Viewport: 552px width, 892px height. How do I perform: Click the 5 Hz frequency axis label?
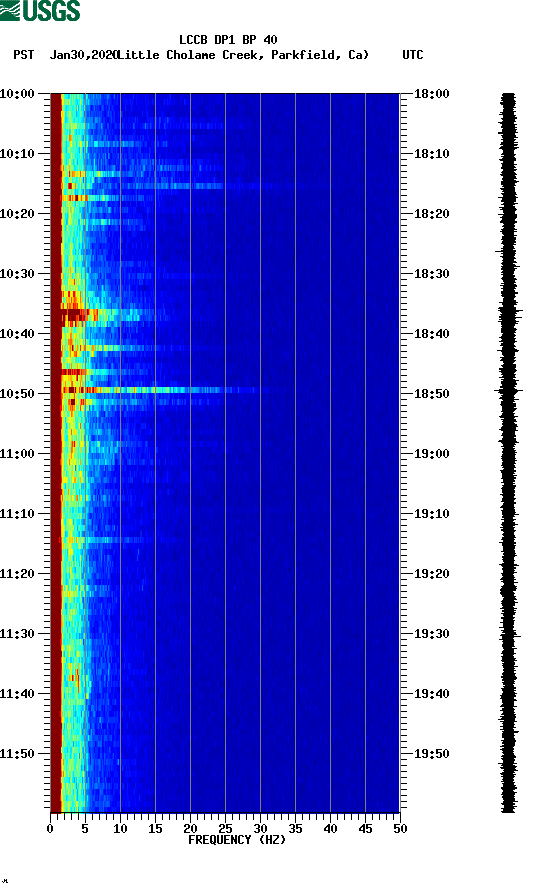pos(85,829)
